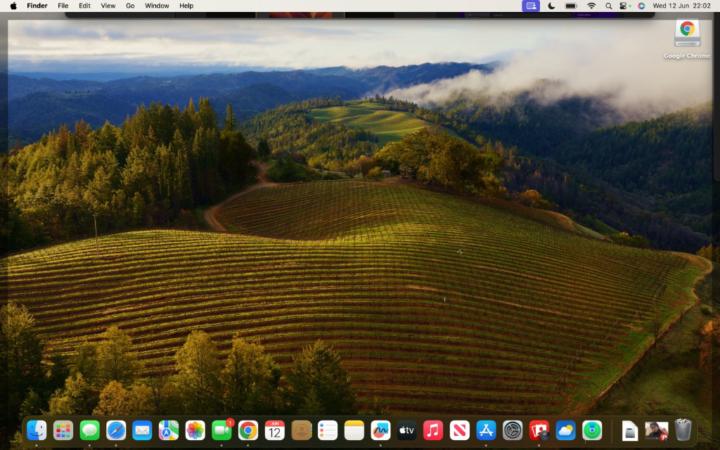The height and width of the screenshot is (450, 720).
Task: Open the Find My app
Action: coord(592,431)
